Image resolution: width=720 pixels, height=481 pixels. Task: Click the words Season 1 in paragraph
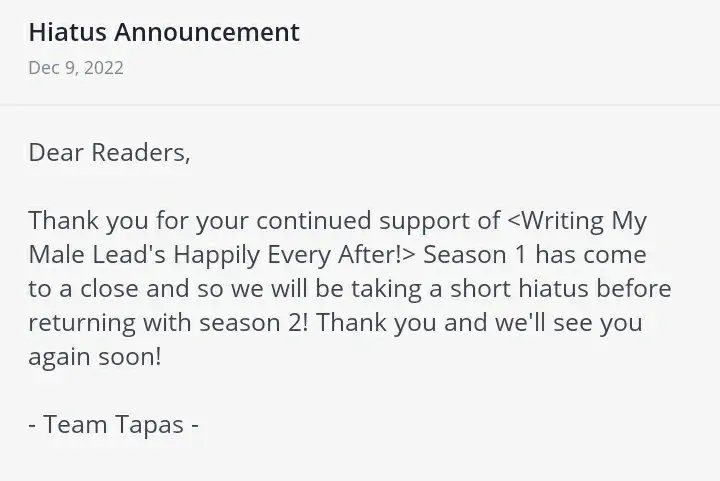click(x=474, y=254)
